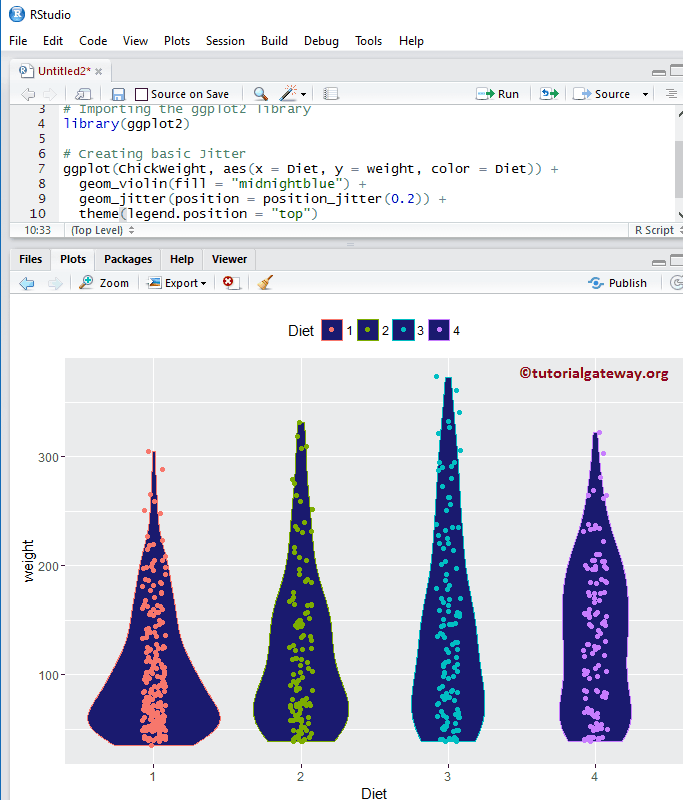The width and height of the screenshot is (683, 800).
Task: Click the Run button
Action: (x=498, y=93)
